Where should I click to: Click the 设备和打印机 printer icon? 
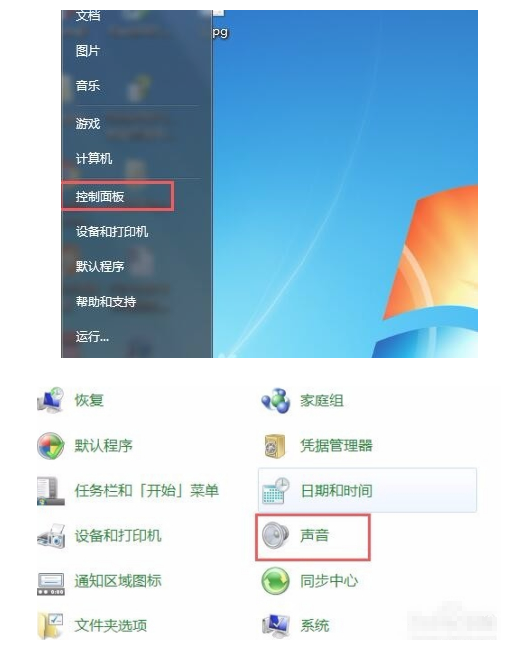[x=51, y=536]
